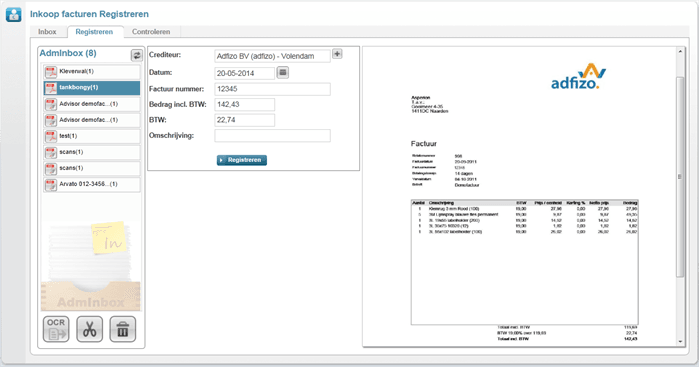699x367 pixels.
Task: Click the empty Omschrijving field
Action: [x=272, y=136]
